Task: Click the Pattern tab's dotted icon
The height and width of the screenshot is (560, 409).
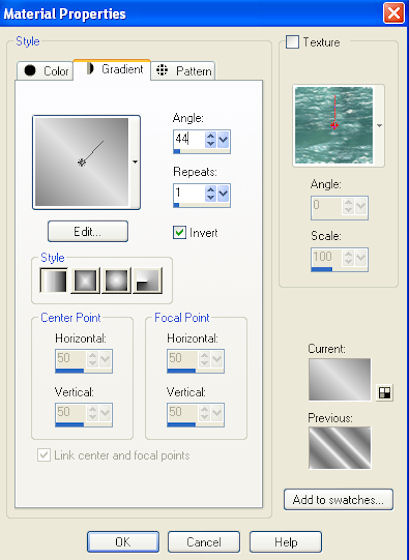Action: [162, 70]
